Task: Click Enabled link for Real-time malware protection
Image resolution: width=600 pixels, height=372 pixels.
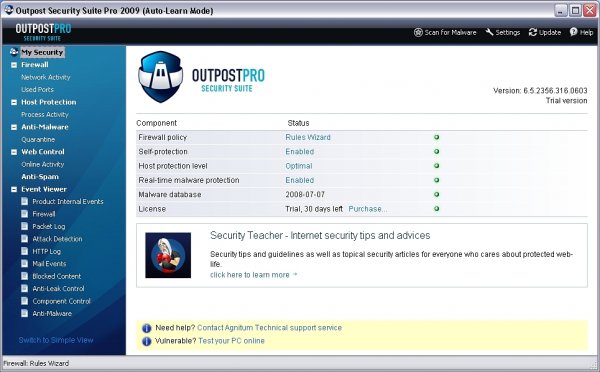Action: [x=300, y=180]
